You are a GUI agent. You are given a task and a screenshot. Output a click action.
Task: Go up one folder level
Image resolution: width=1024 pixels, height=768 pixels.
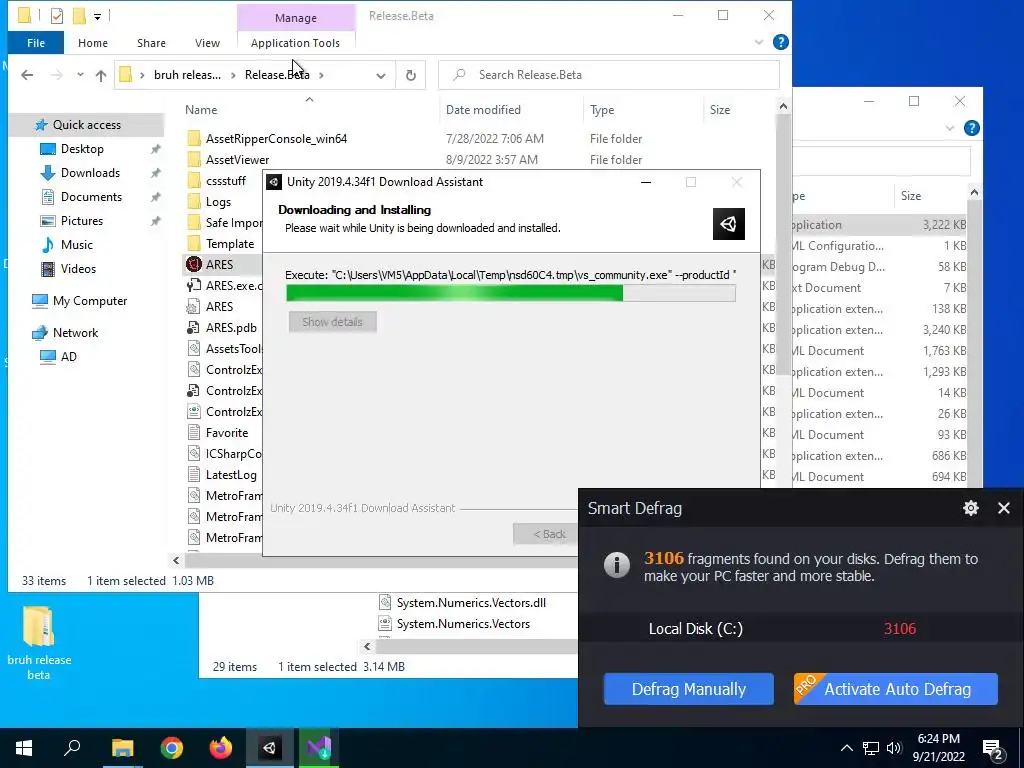click(101, 75)
